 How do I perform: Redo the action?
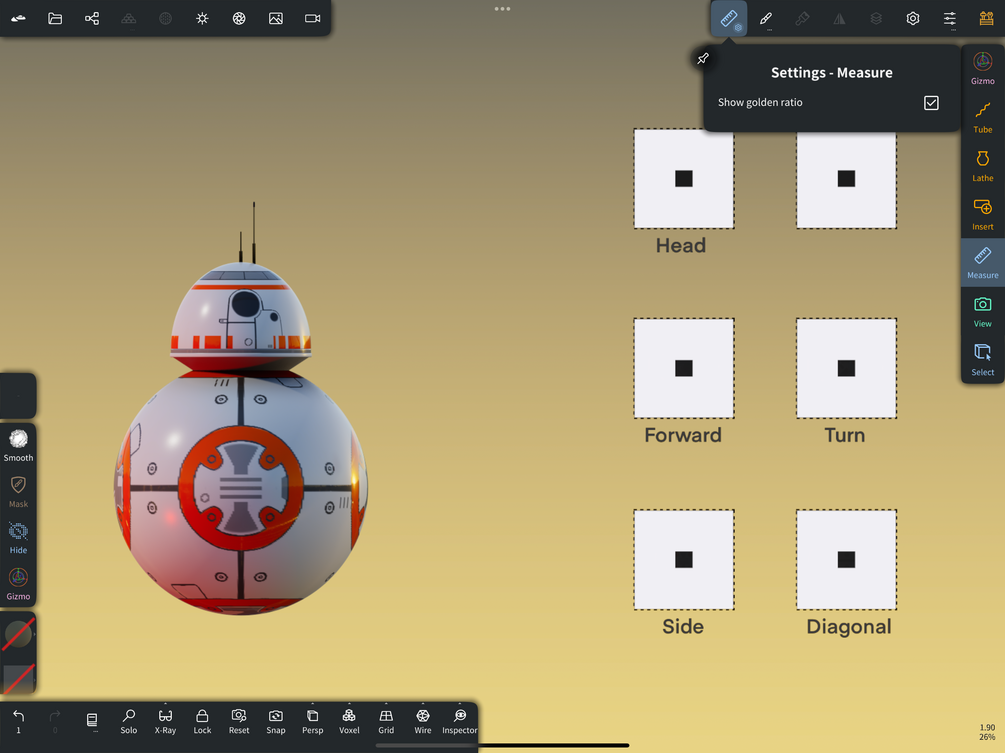click(55, 721)
